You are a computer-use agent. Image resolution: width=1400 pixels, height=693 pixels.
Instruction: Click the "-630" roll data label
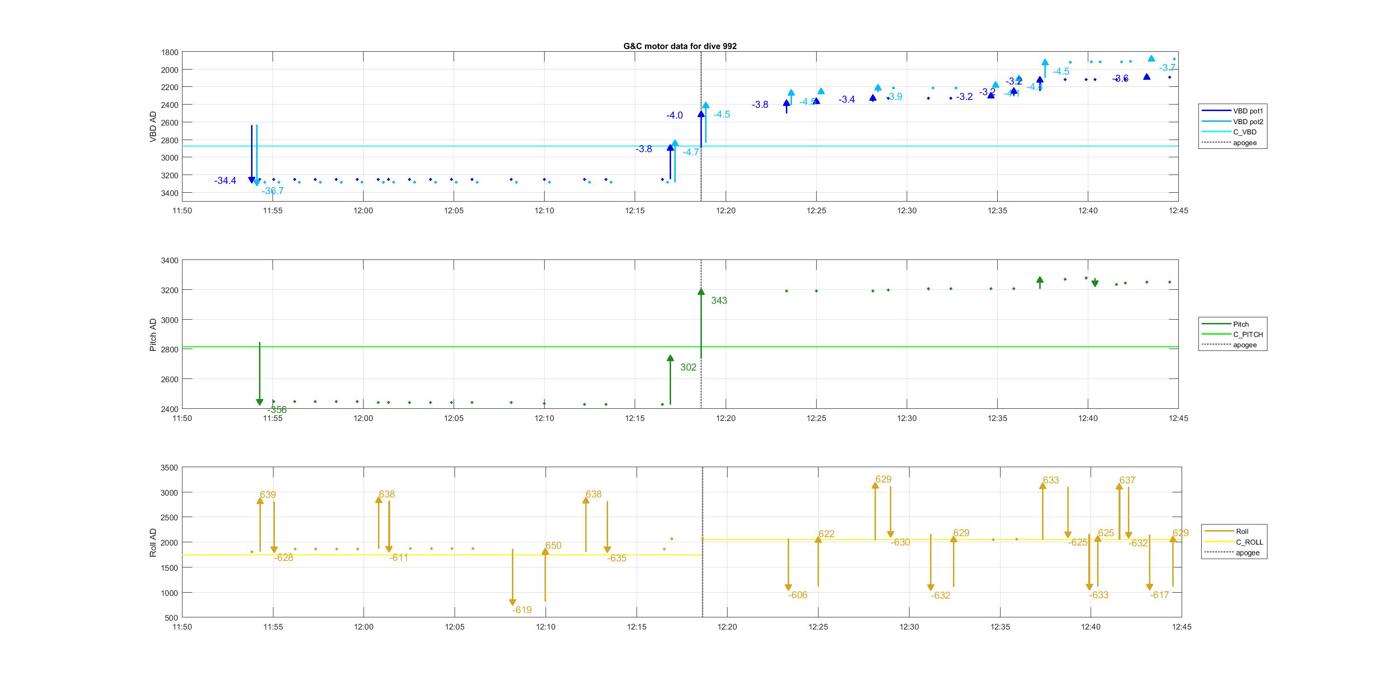[901, 543]
